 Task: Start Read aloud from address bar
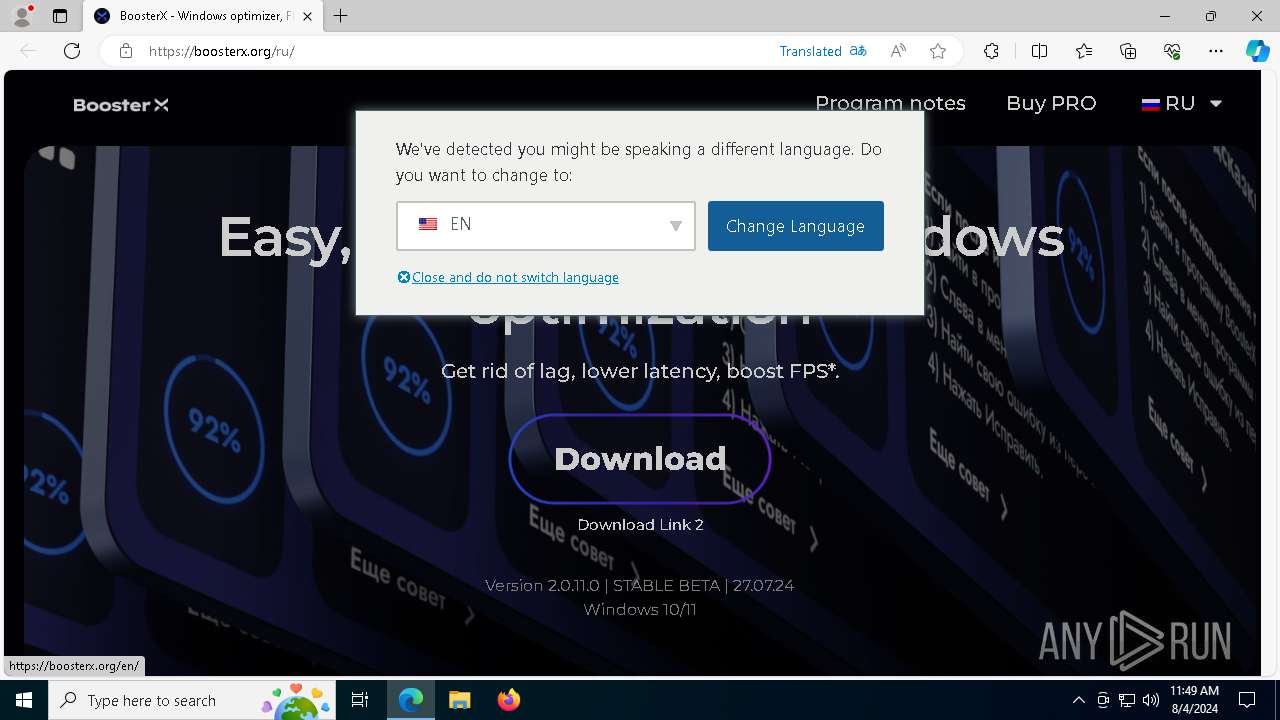click(898, 51)
